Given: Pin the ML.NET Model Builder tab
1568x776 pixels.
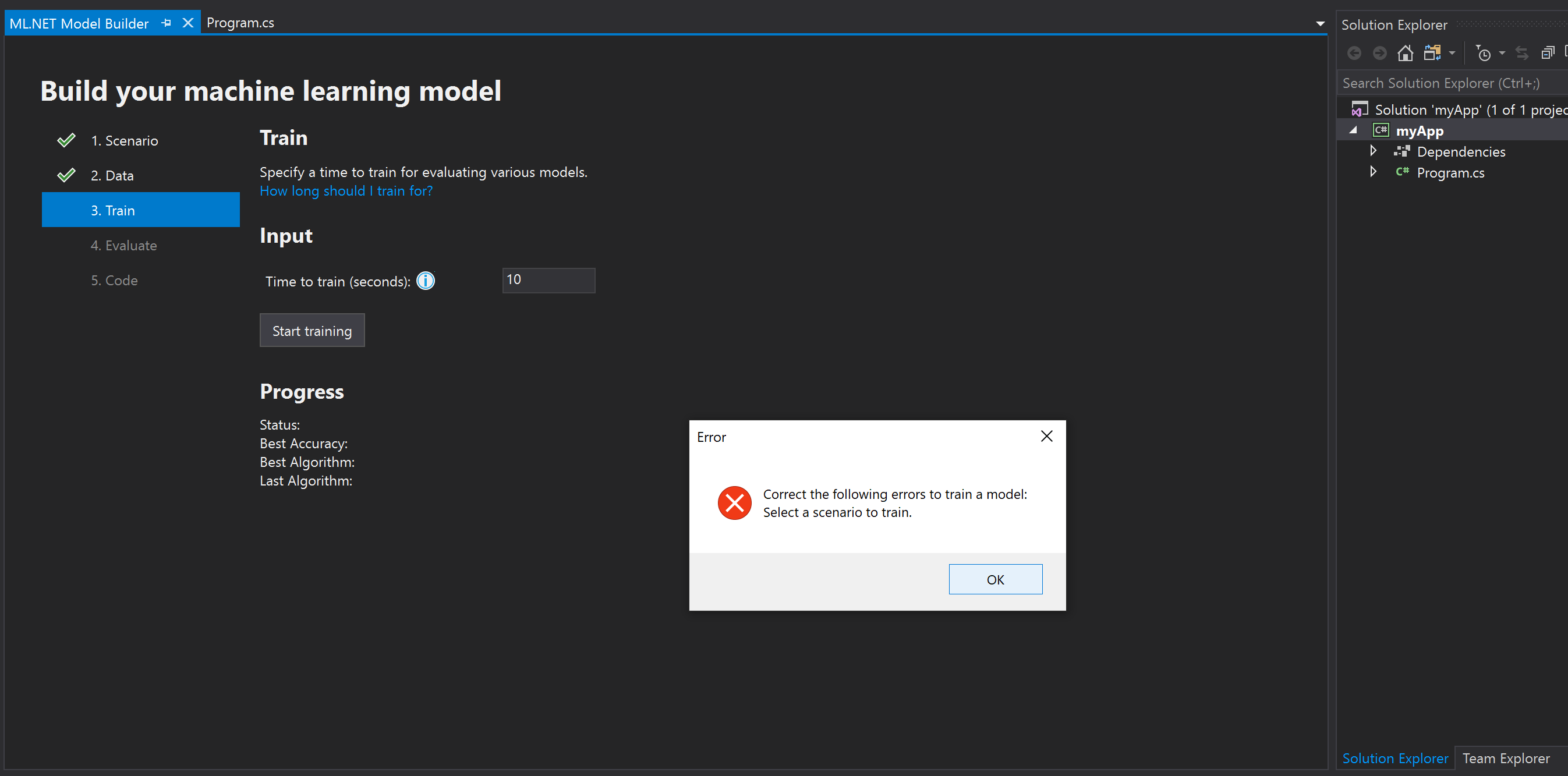Looking at the screenshot, I should 165,23.
